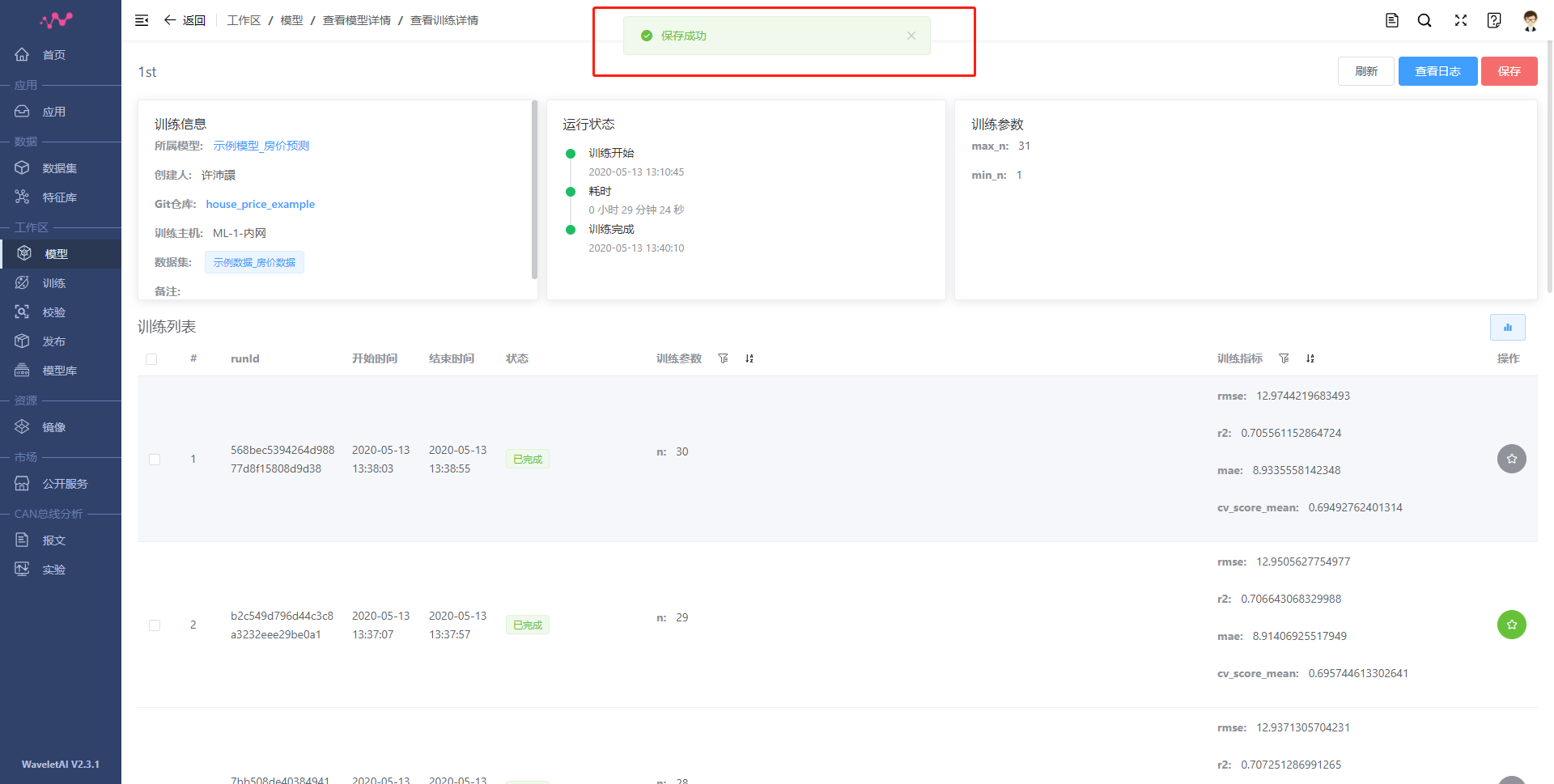Open the 首页 sidebar item
Screen dimensions: 1554x784
61,55
